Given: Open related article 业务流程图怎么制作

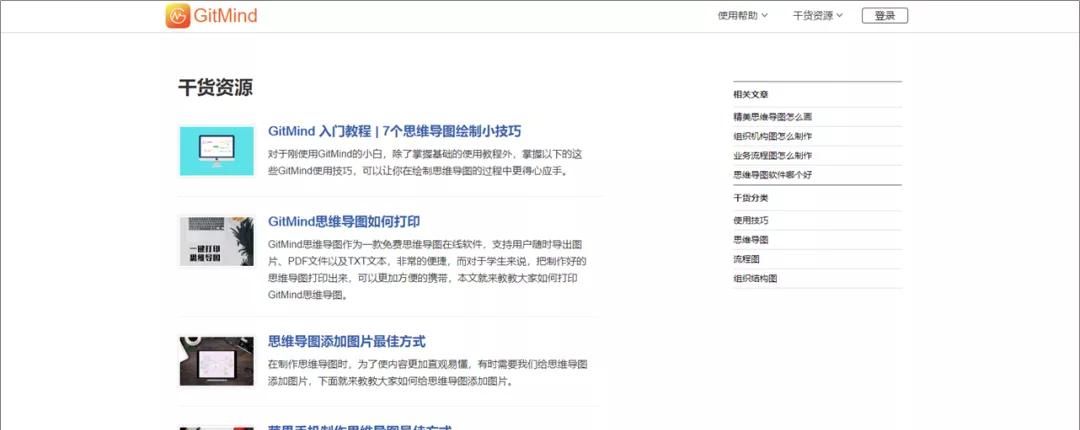Looking at the screenshot, I should click(773, 156).
